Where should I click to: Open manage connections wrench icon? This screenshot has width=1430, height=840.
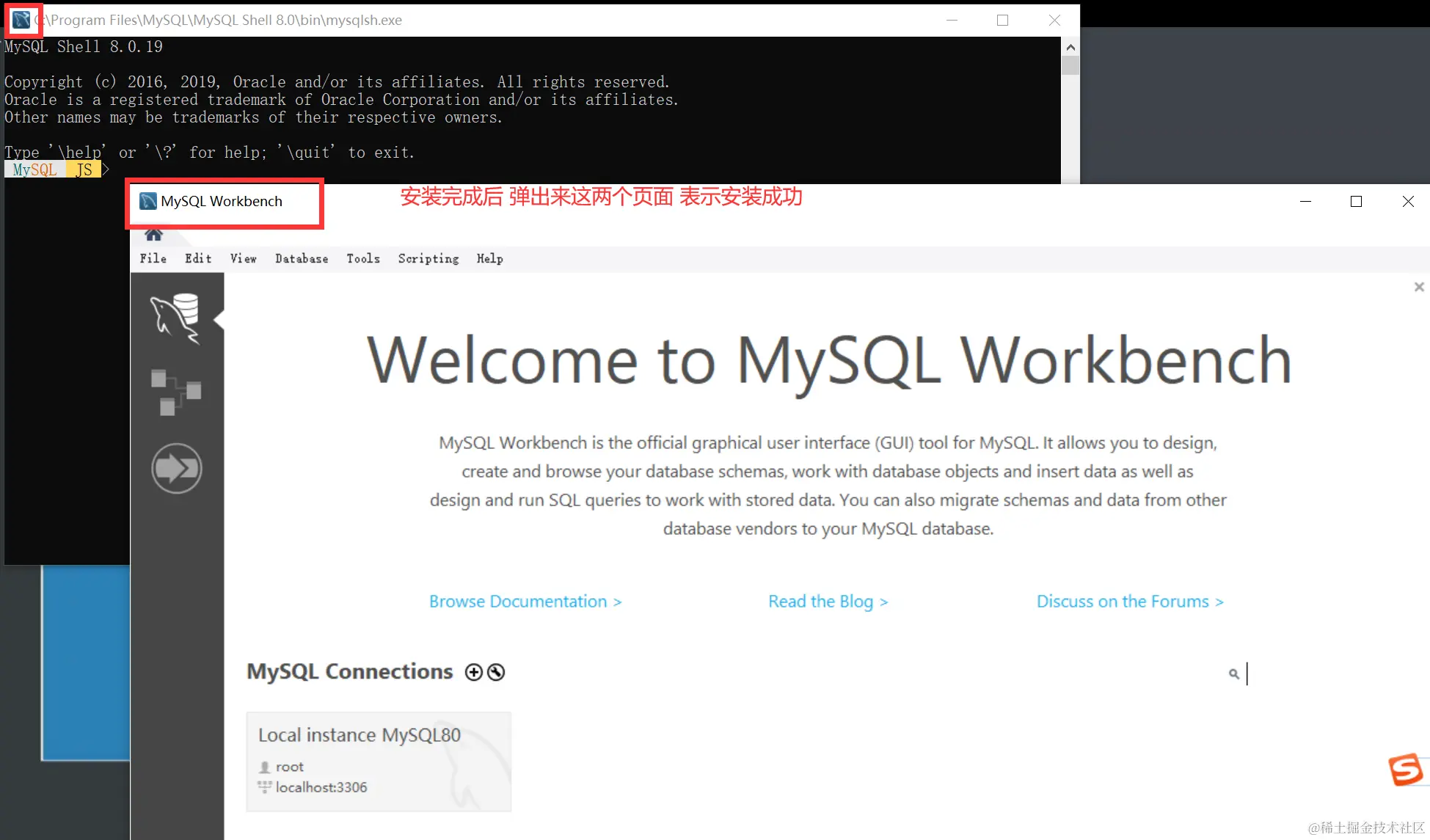pyautogui.click(x=497, y=672)
